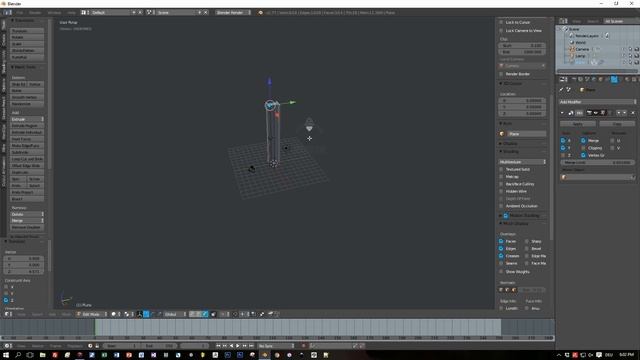The height and width of the screenshot is (360, 640).
Task: Open the Mesh menu in 3D View header
Action: pos(66,314)
